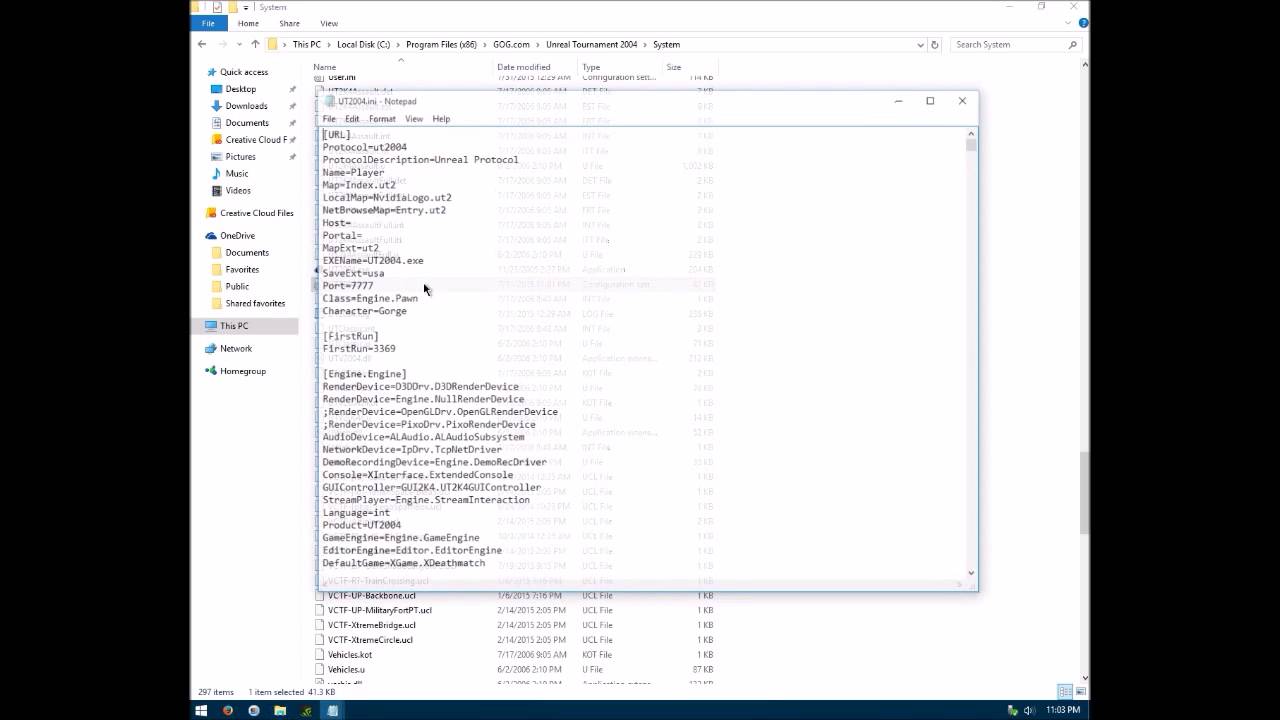Navigate to GOG.com in the address bar
The height and width of the screenshot is (720, 1280).
coord(512,44)
